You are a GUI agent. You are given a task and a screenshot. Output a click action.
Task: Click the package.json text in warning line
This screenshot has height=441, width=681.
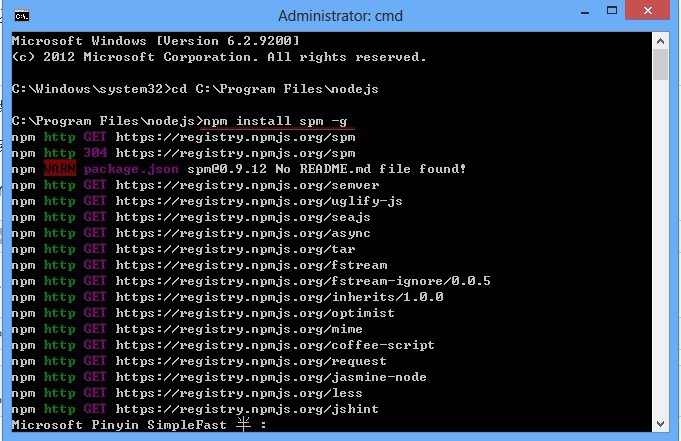click(131, 169)
